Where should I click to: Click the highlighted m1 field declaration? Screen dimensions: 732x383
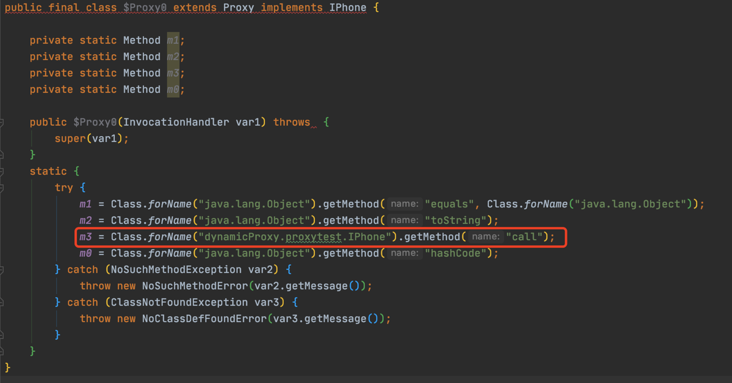pyautogui.click(x=173, y=41)
